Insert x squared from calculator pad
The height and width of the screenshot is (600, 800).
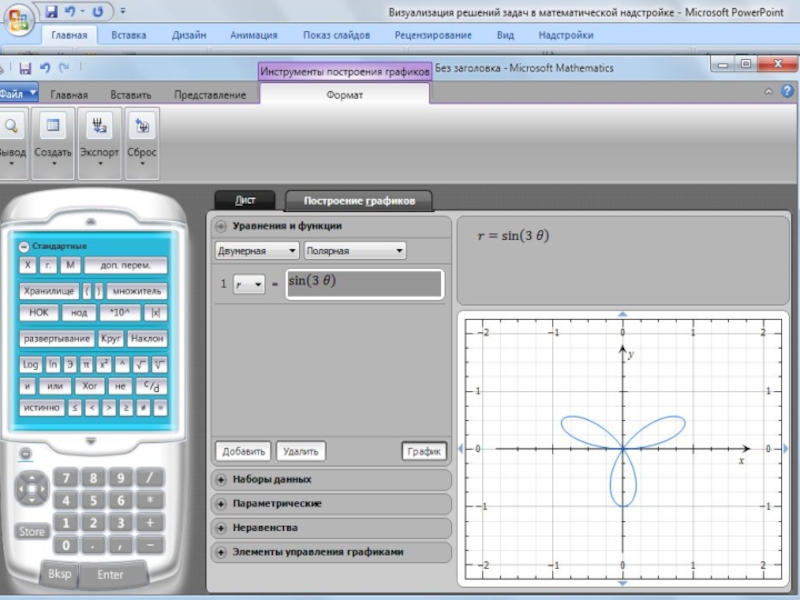pos(104,364)
